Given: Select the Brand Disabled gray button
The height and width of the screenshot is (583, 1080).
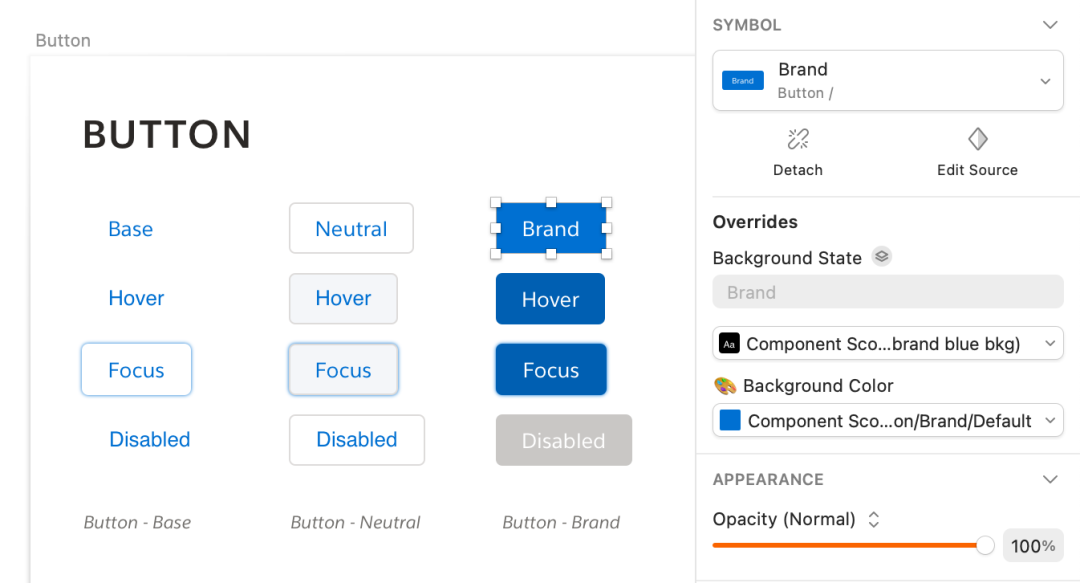Looking at the screenshot, I should [x=563, y=440].
